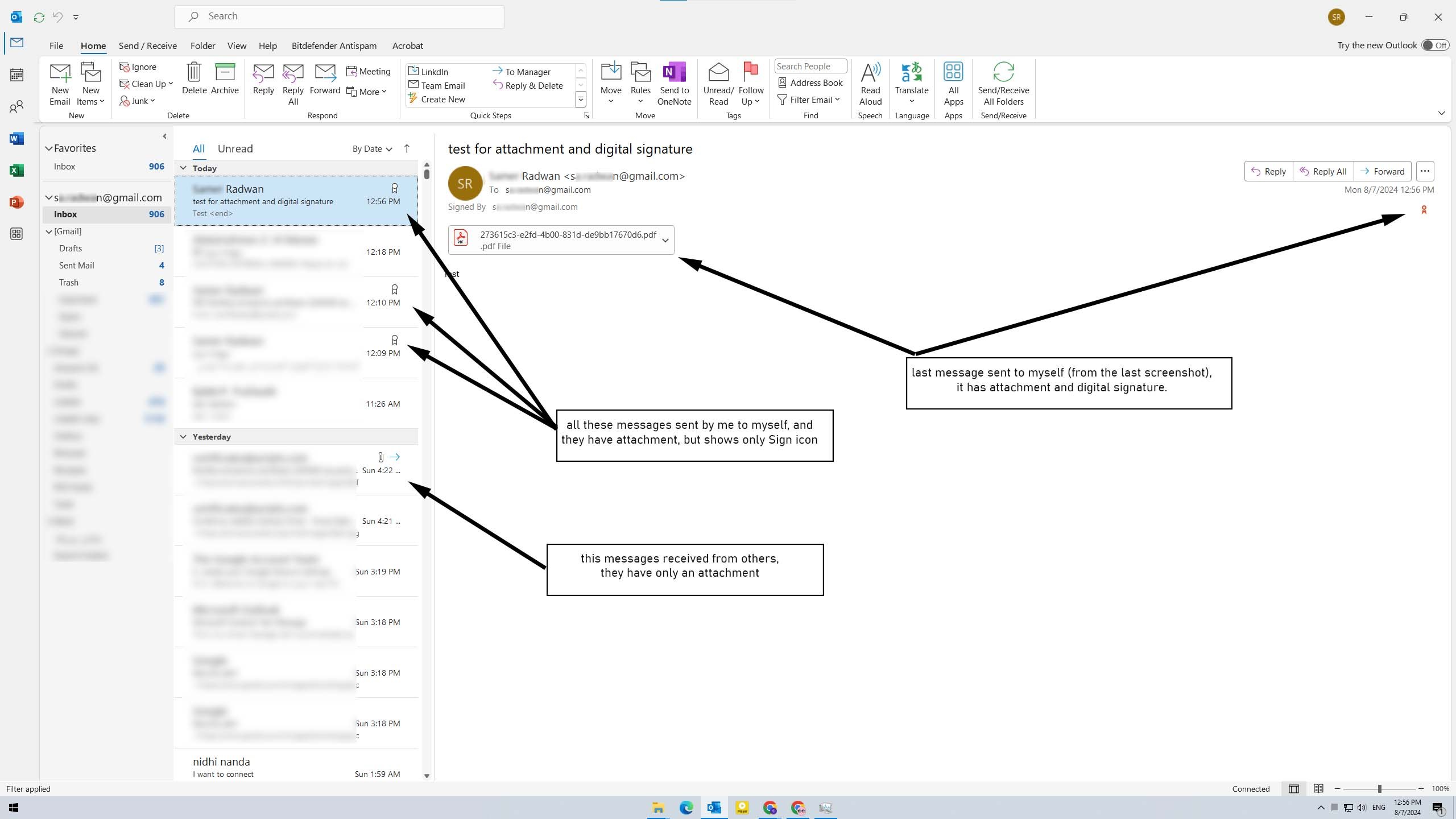Open the Send / Receive ribbon tab
Screen dimensions: 1456x819
click(147, 45)
